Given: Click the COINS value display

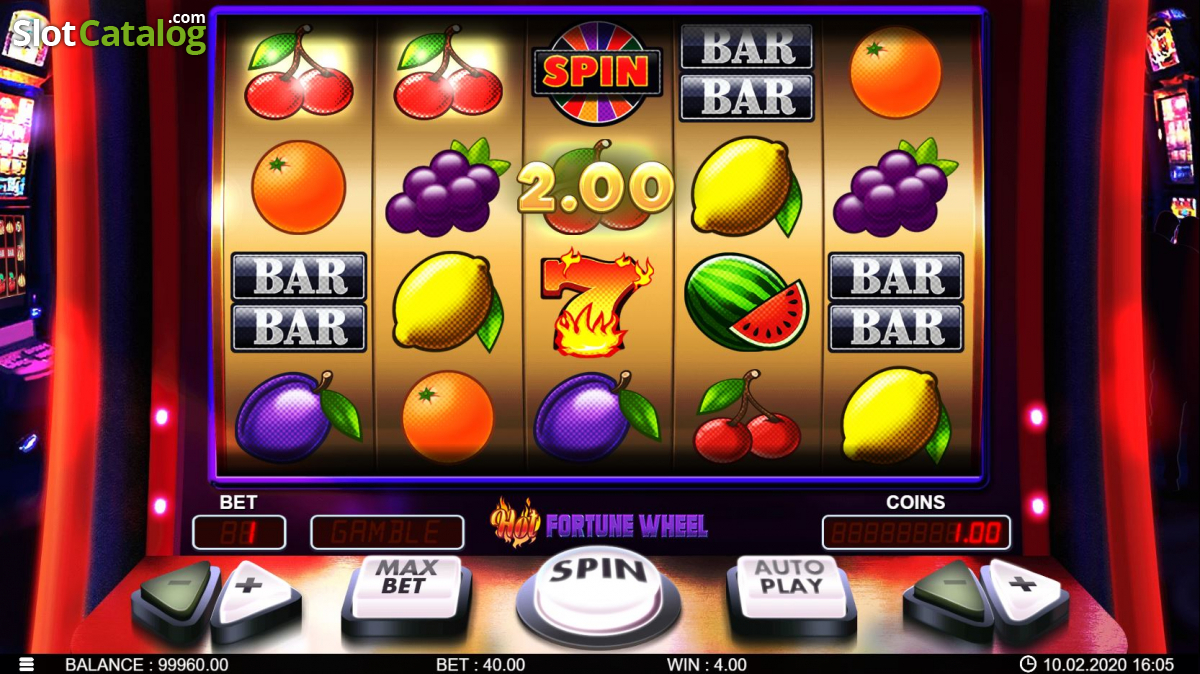Looking at the screenshot, I should tap(916, 532).
